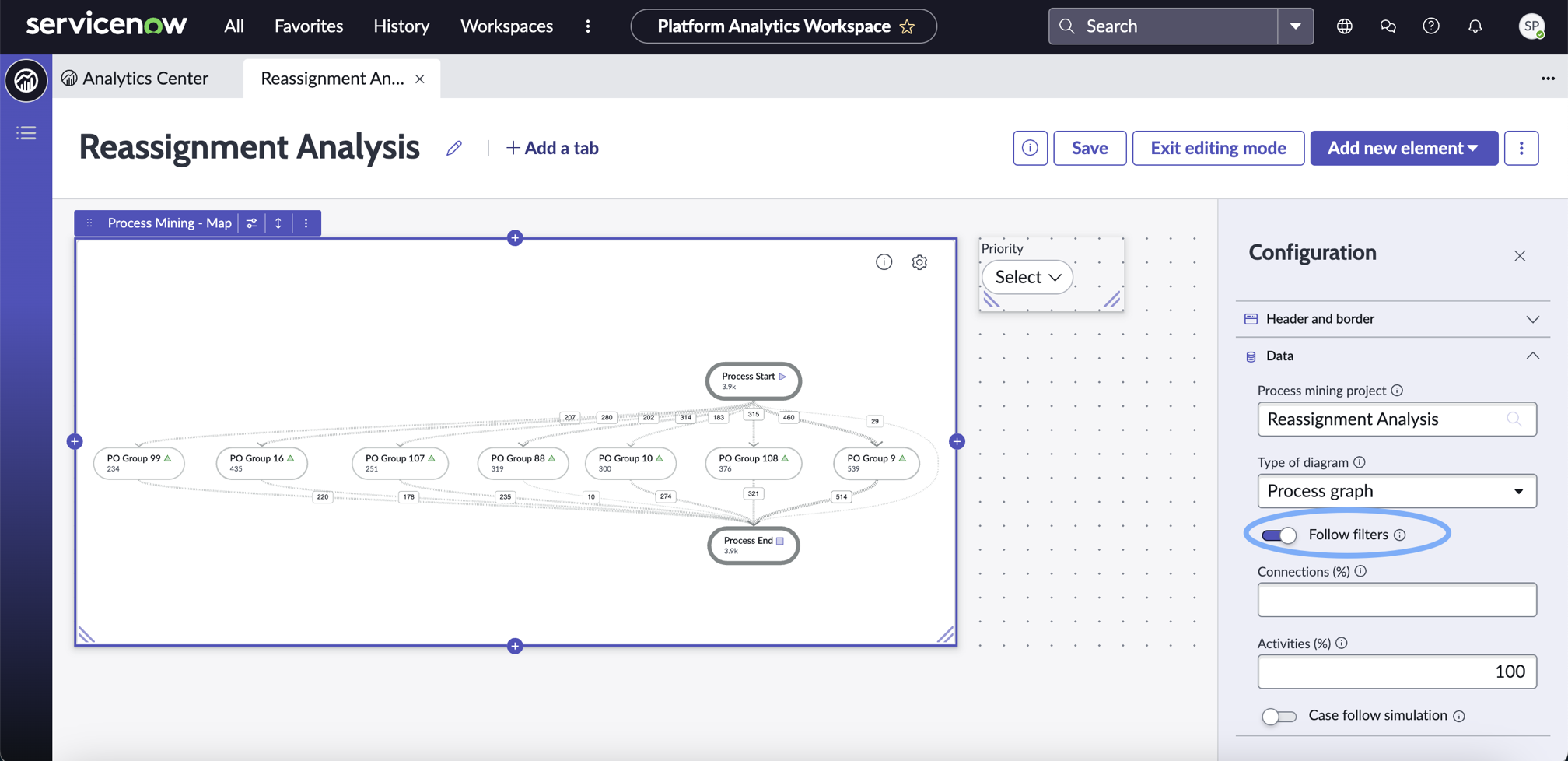Open the help question mark icon
Screen dimensions: 1568x761
[1431, 26]
